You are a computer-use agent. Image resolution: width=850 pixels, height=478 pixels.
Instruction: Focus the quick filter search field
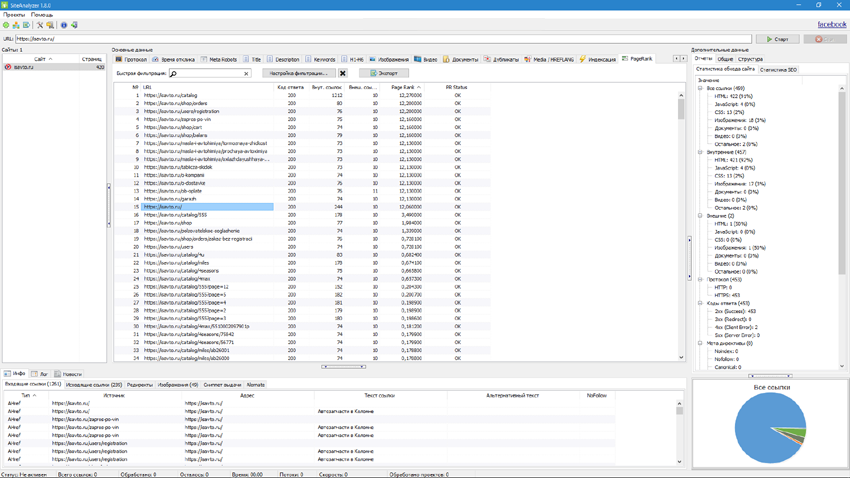pos(210,73)
